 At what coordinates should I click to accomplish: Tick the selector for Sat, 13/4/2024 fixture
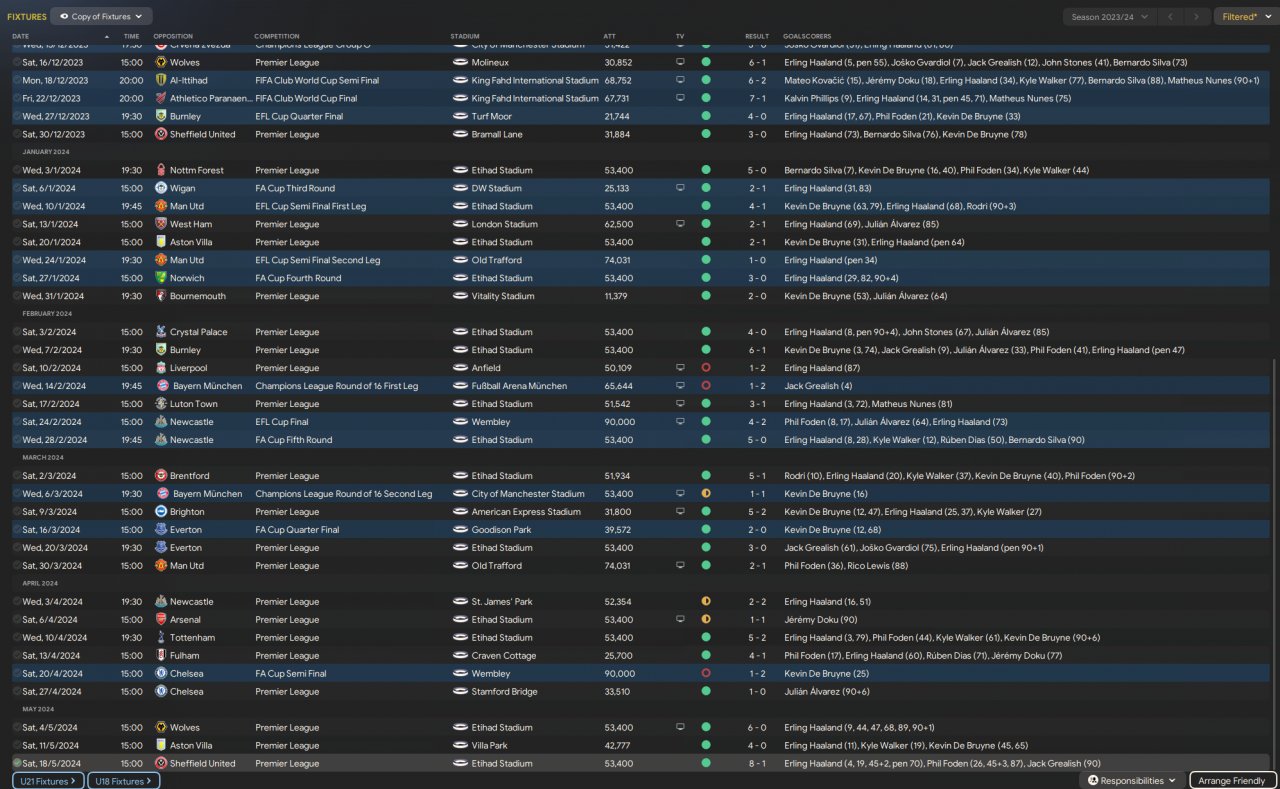pyautogui.click(x=17, y=656)
